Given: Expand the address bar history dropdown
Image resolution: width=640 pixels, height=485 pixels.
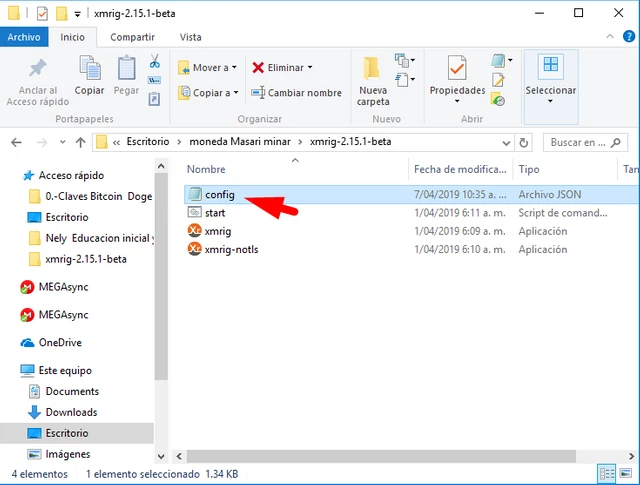Looking at the screenshot, I should [506, 143].
